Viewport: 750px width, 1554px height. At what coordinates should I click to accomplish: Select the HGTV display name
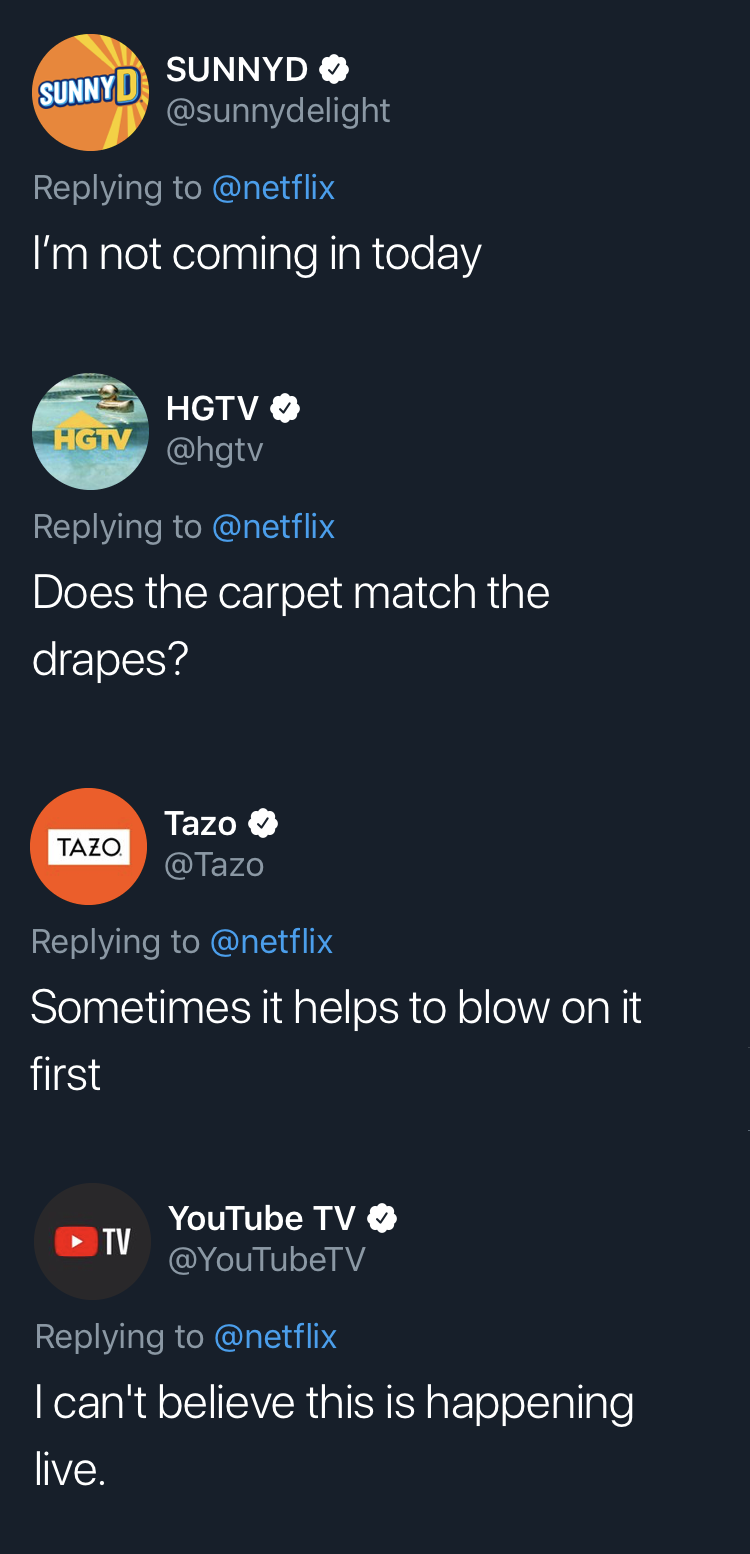click(212, 408)
